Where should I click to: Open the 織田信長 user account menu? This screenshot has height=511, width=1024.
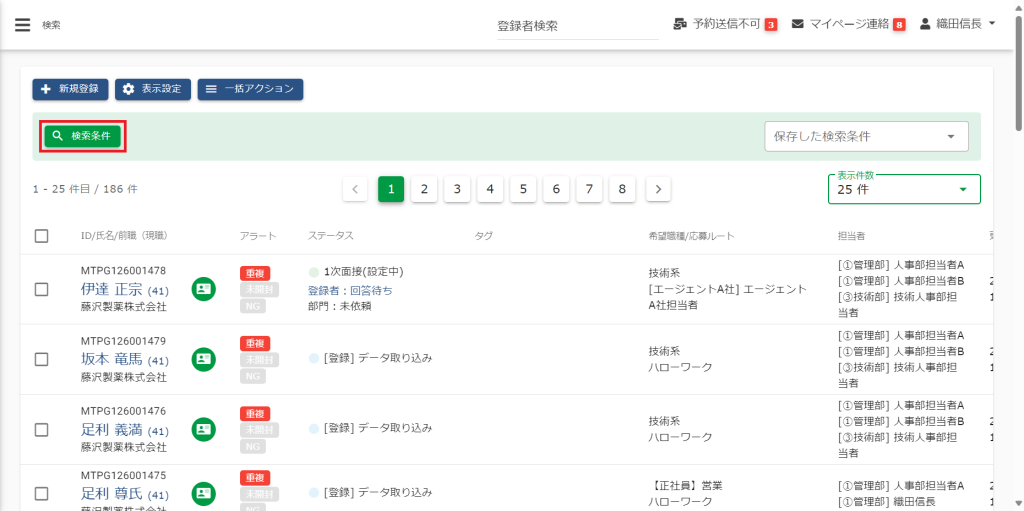tap(957, 24)
